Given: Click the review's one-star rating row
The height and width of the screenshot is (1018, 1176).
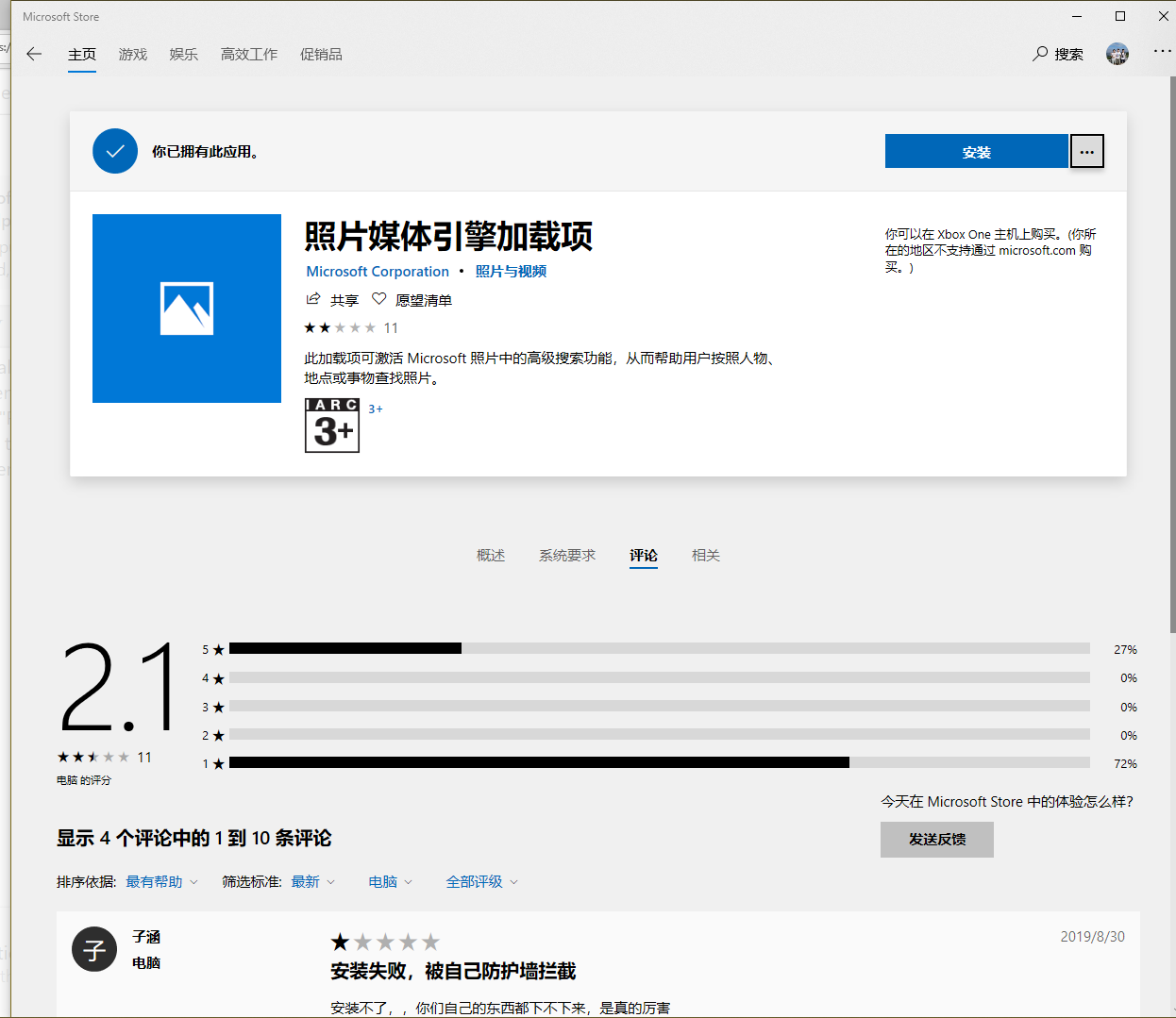Looking at the screenshot, I should click(x=385, y=942).
